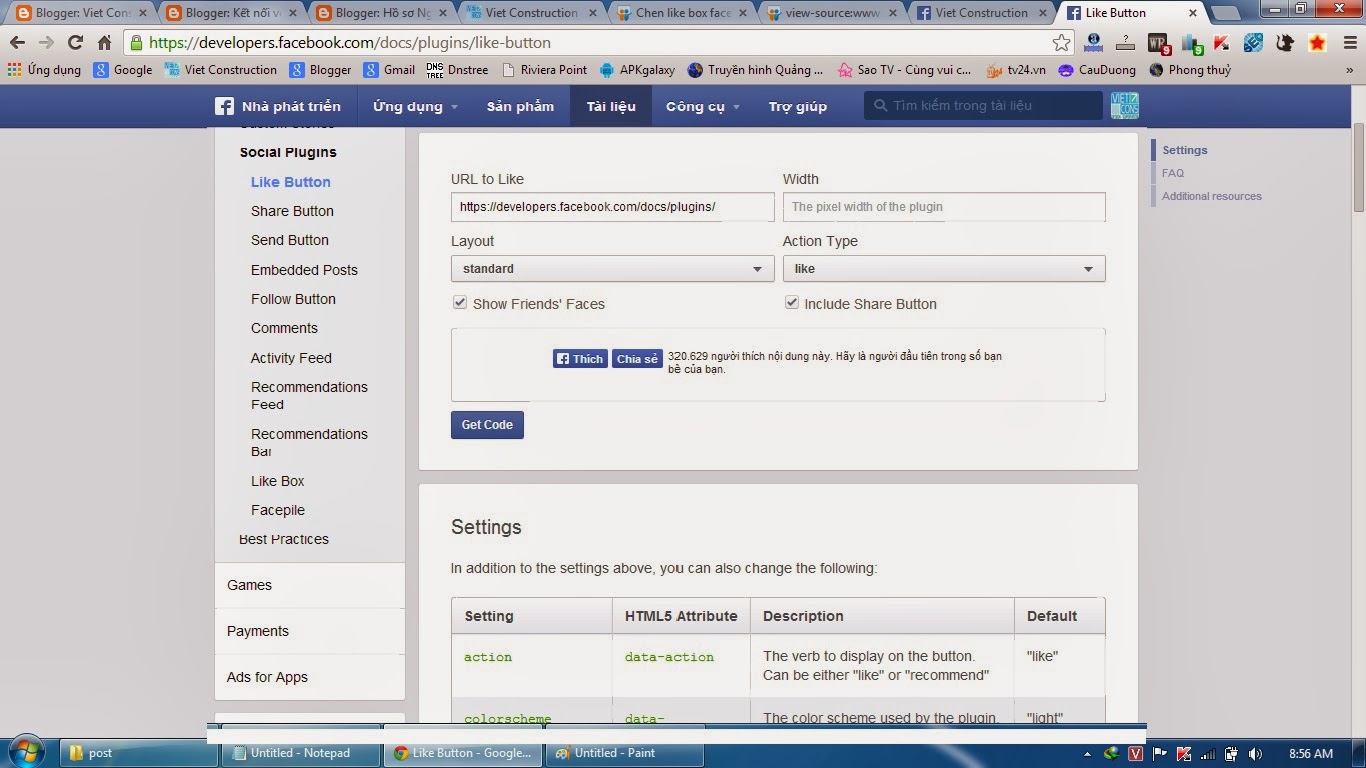Go back with the browser back arrow

(17, 43)
